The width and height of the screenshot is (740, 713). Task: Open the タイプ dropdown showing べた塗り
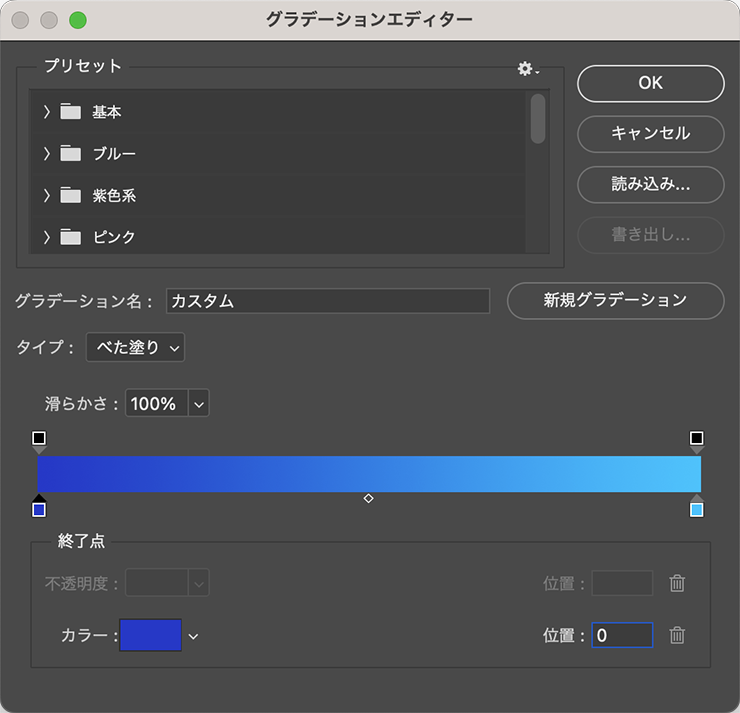135,348
